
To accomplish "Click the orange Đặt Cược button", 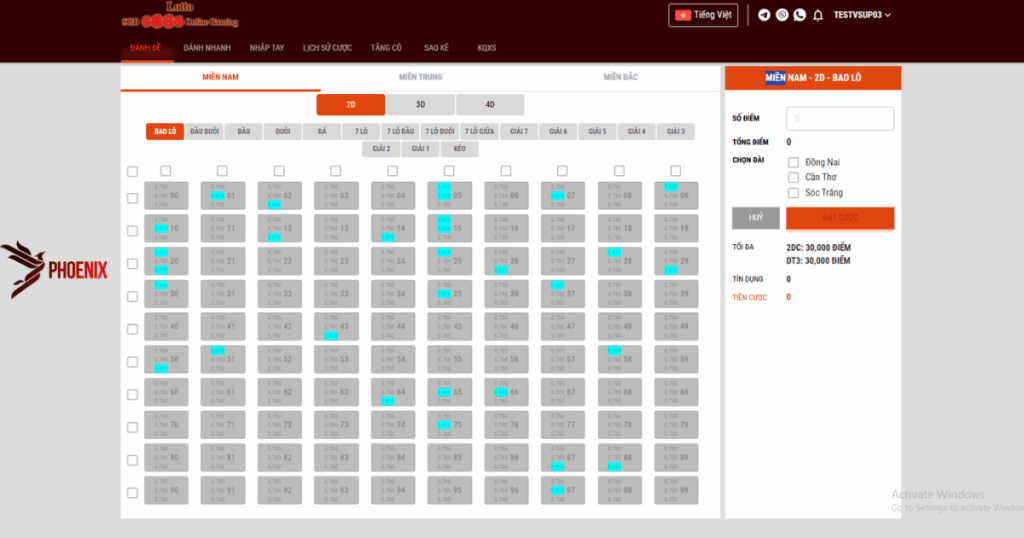I will coord(840,218).
